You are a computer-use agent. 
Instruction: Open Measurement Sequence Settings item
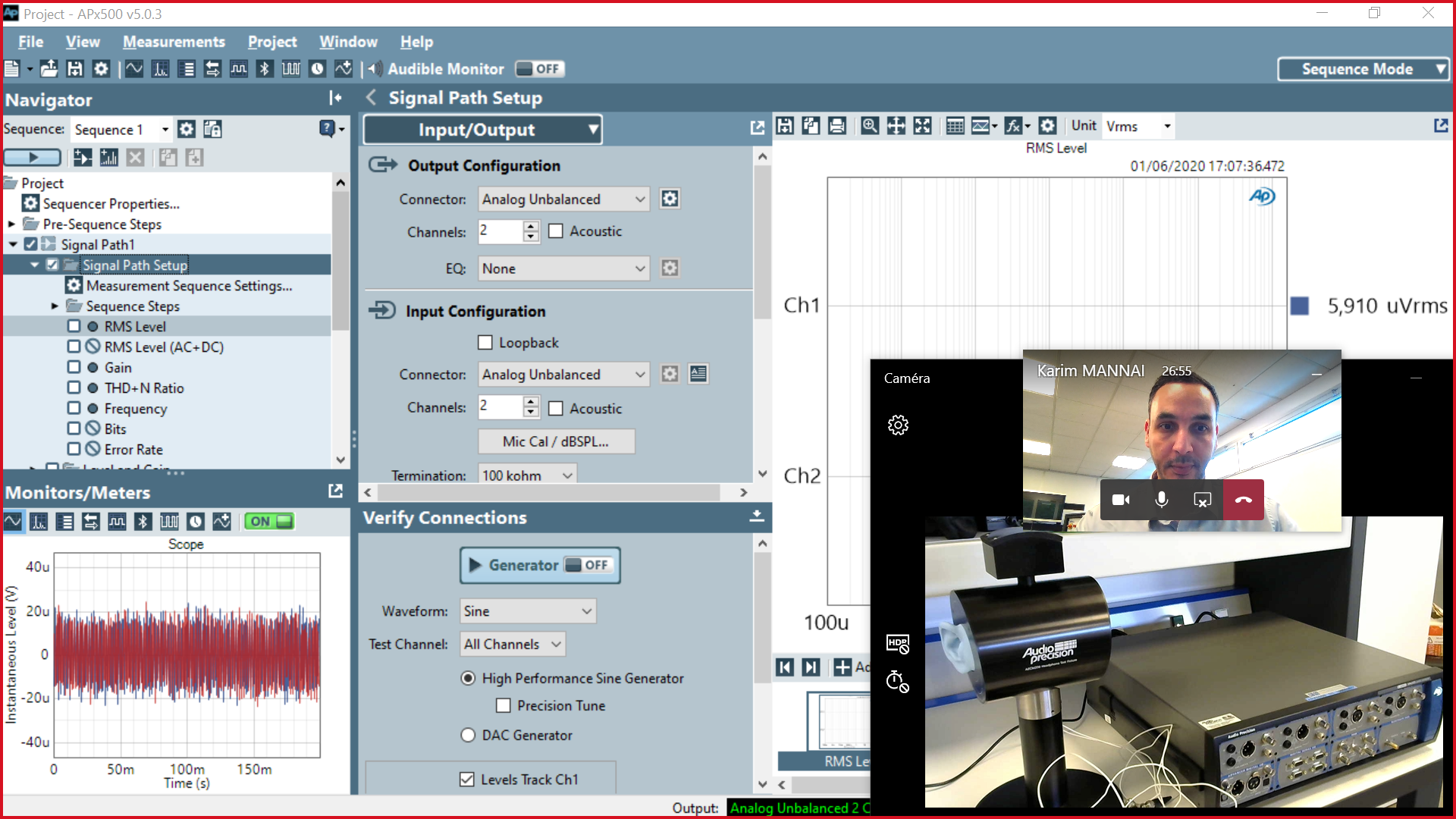[189, 286]
